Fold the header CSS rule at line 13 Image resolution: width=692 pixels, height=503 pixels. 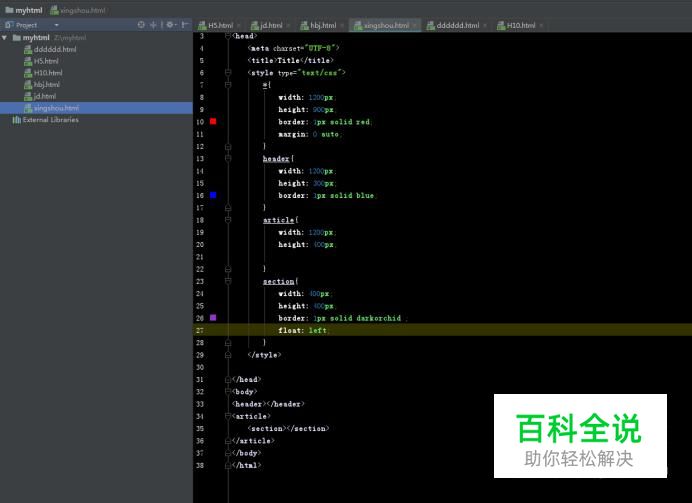pos(228,158)
